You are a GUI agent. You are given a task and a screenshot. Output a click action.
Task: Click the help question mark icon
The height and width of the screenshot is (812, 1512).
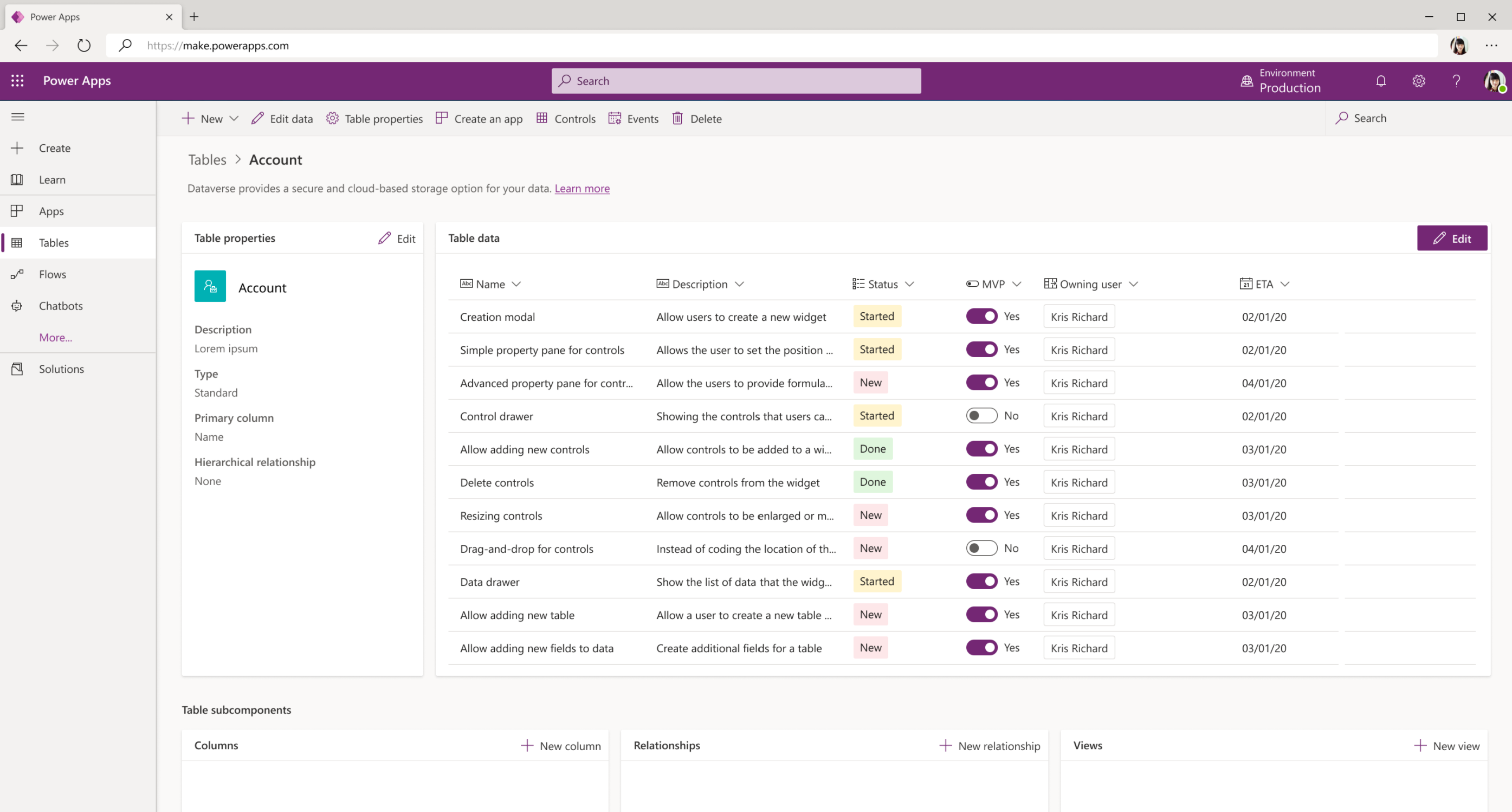tap(1456, 81)
